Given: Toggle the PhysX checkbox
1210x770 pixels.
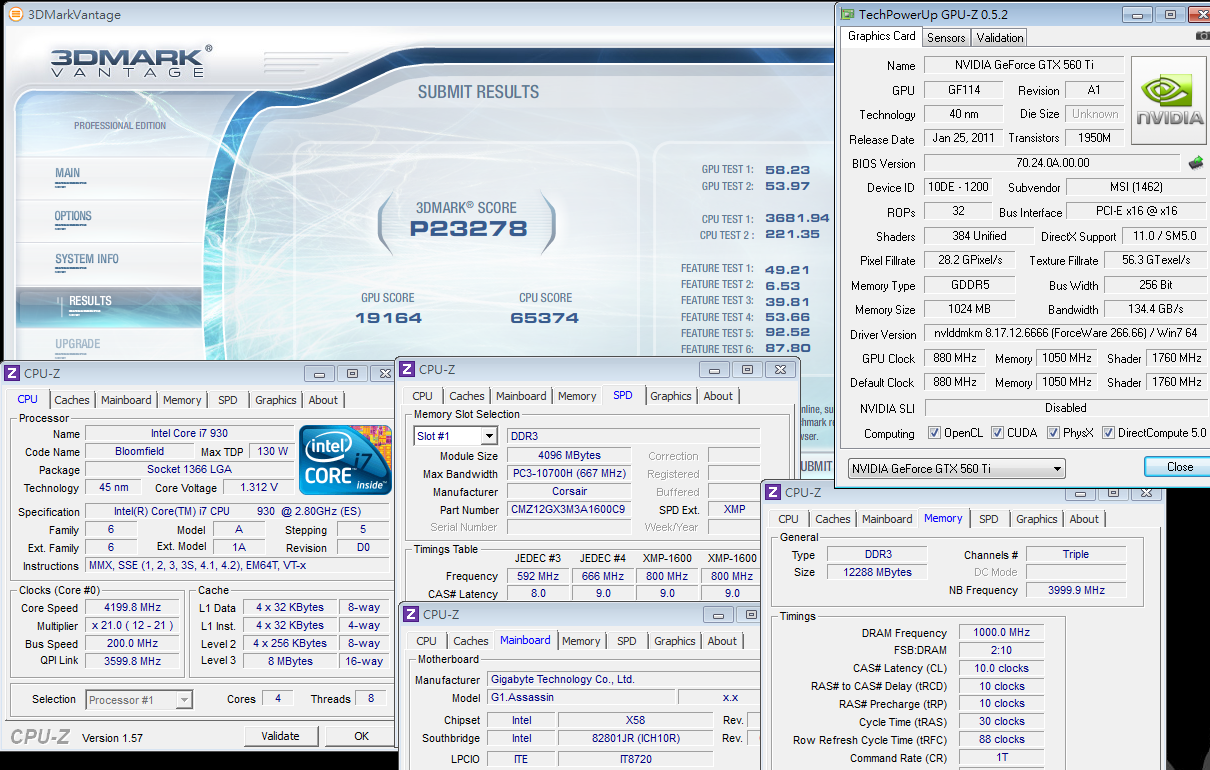Looking at the screenshot, I should click(1054, 433).
